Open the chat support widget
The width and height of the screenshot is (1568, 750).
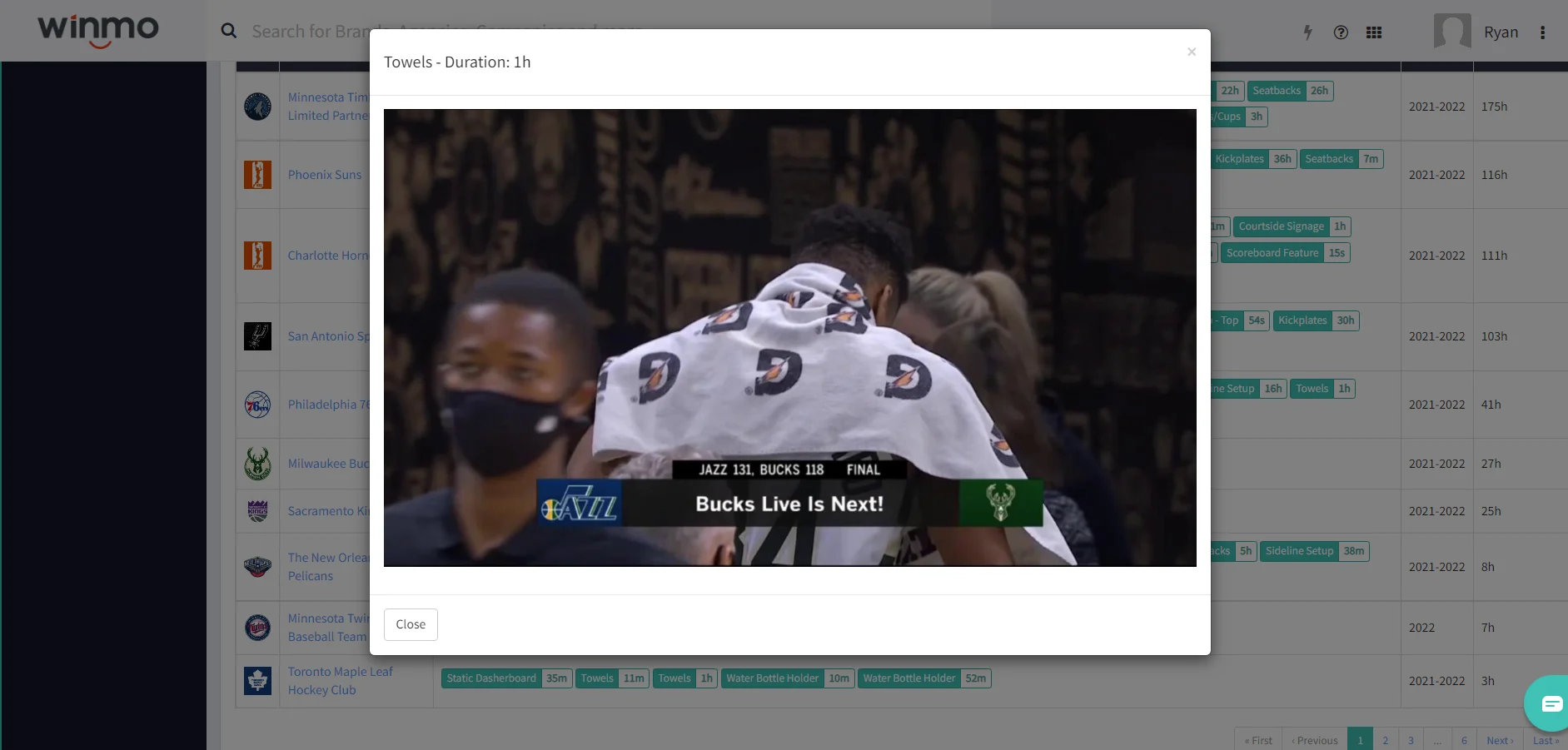pos(1549,704)
